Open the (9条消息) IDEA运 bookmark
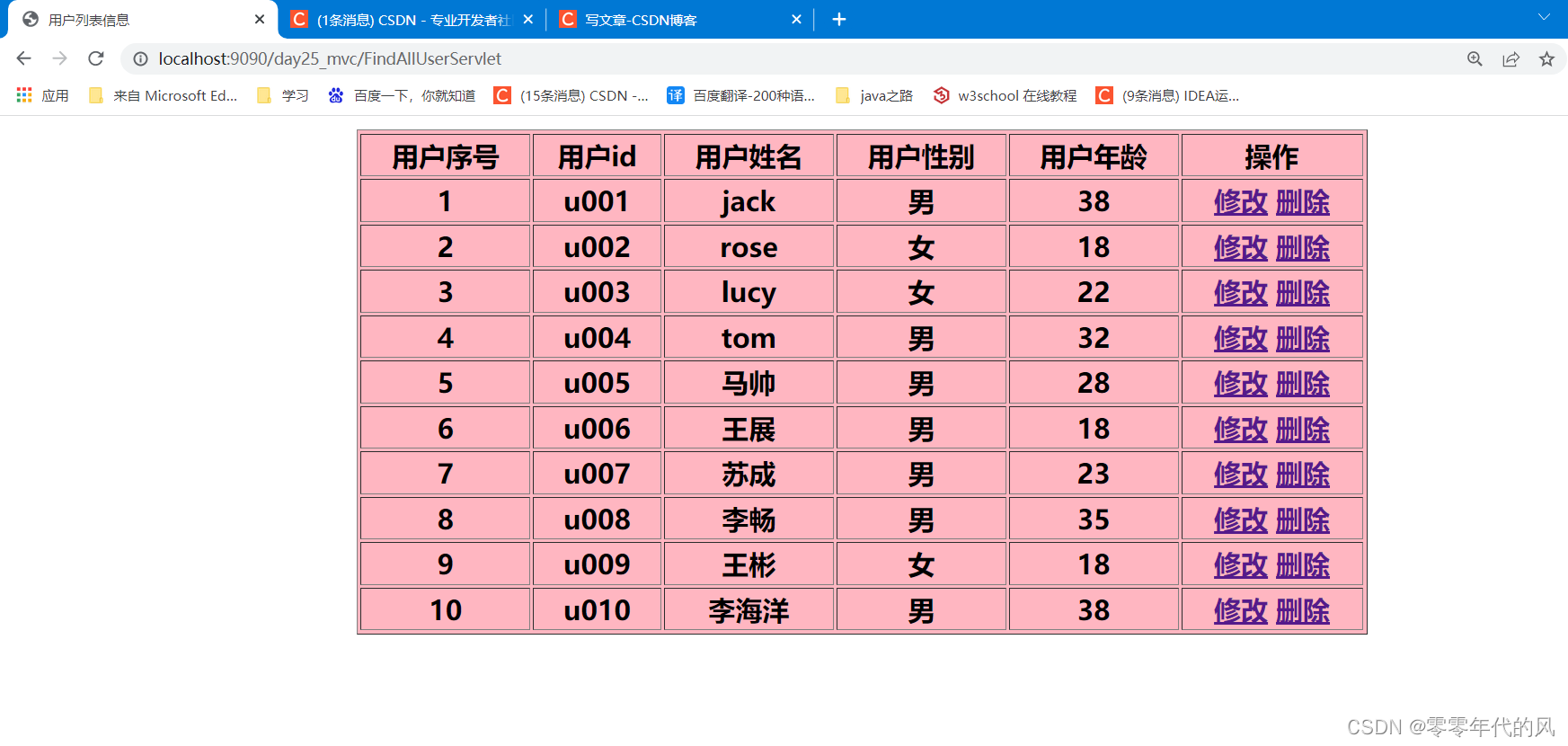The height and width of the screenshot is (746, 1568). coord(1167,95)
